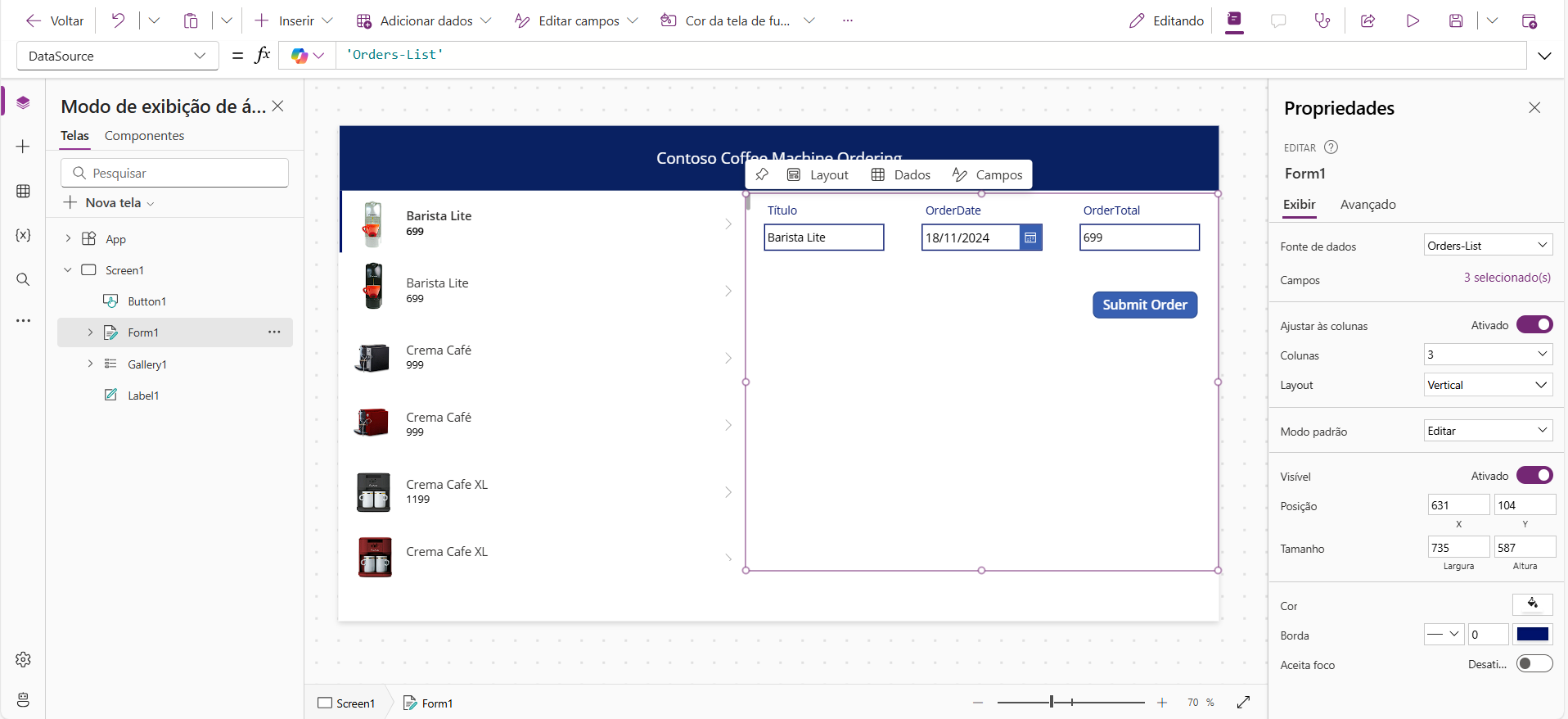
Task: Click Campos in the form toolbar
Action: point(987,174)
